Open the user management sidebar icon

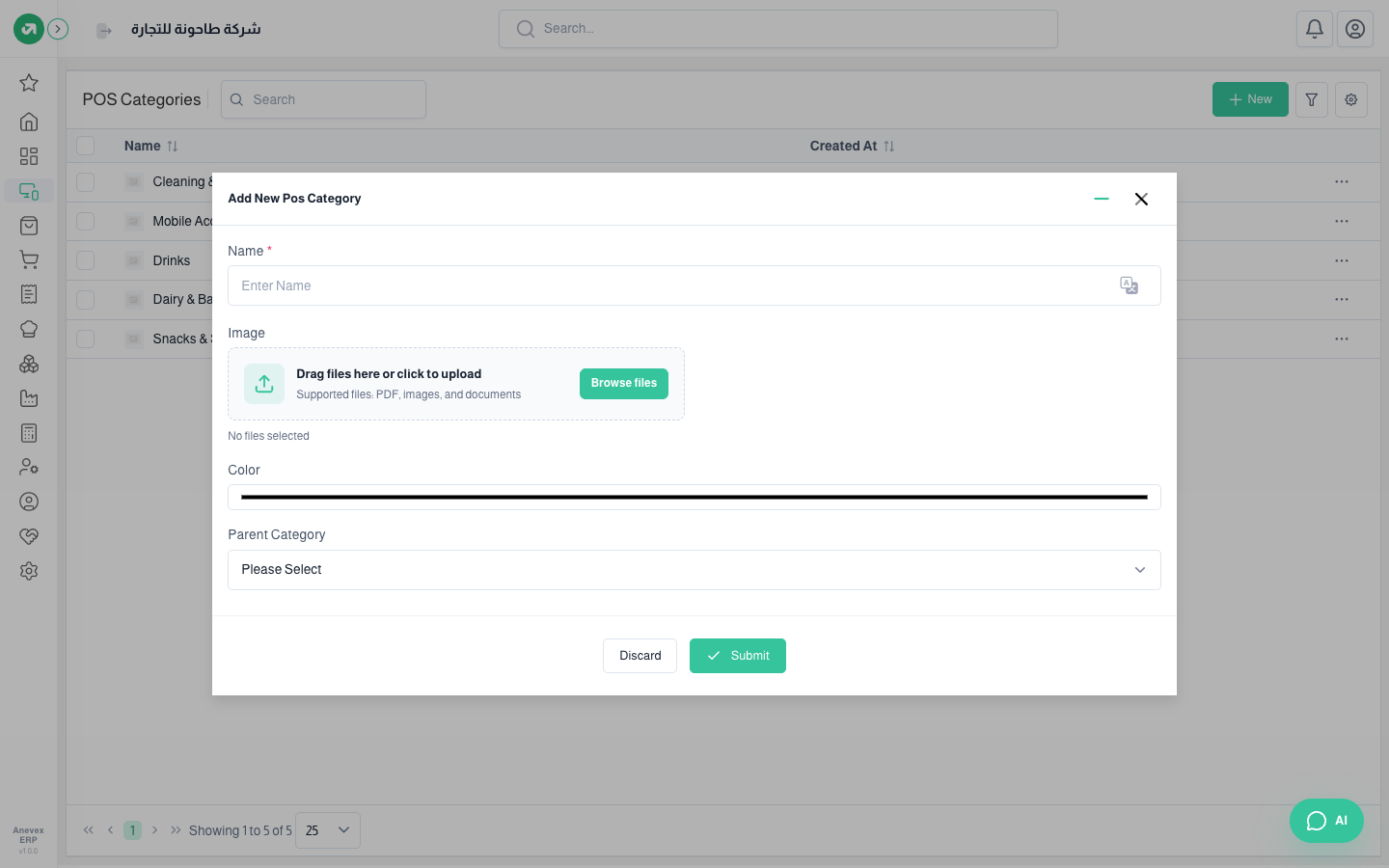point(29,467)
